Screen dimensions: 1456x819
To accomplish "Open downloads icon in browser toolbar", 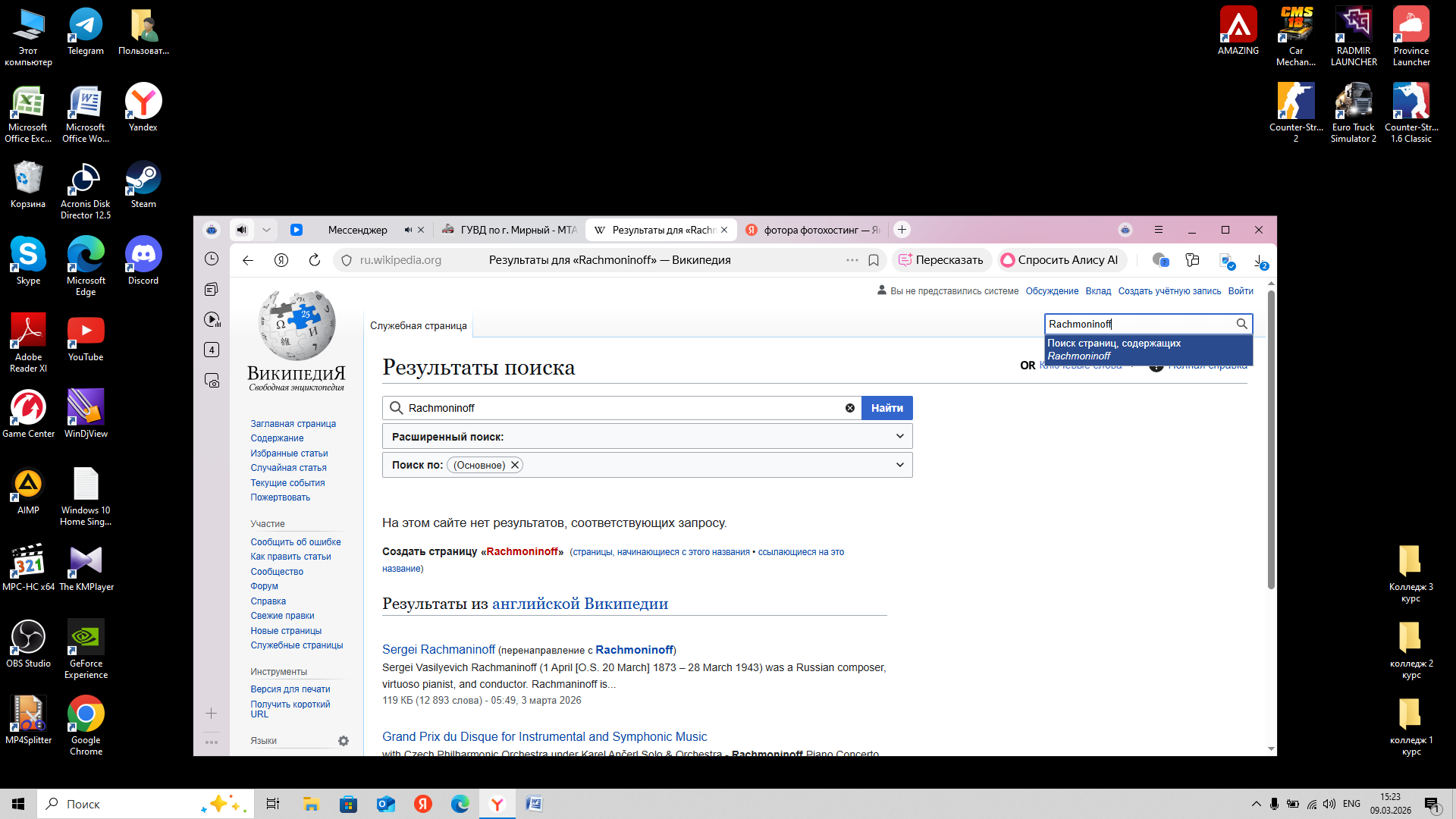I will click(1260, 260).
